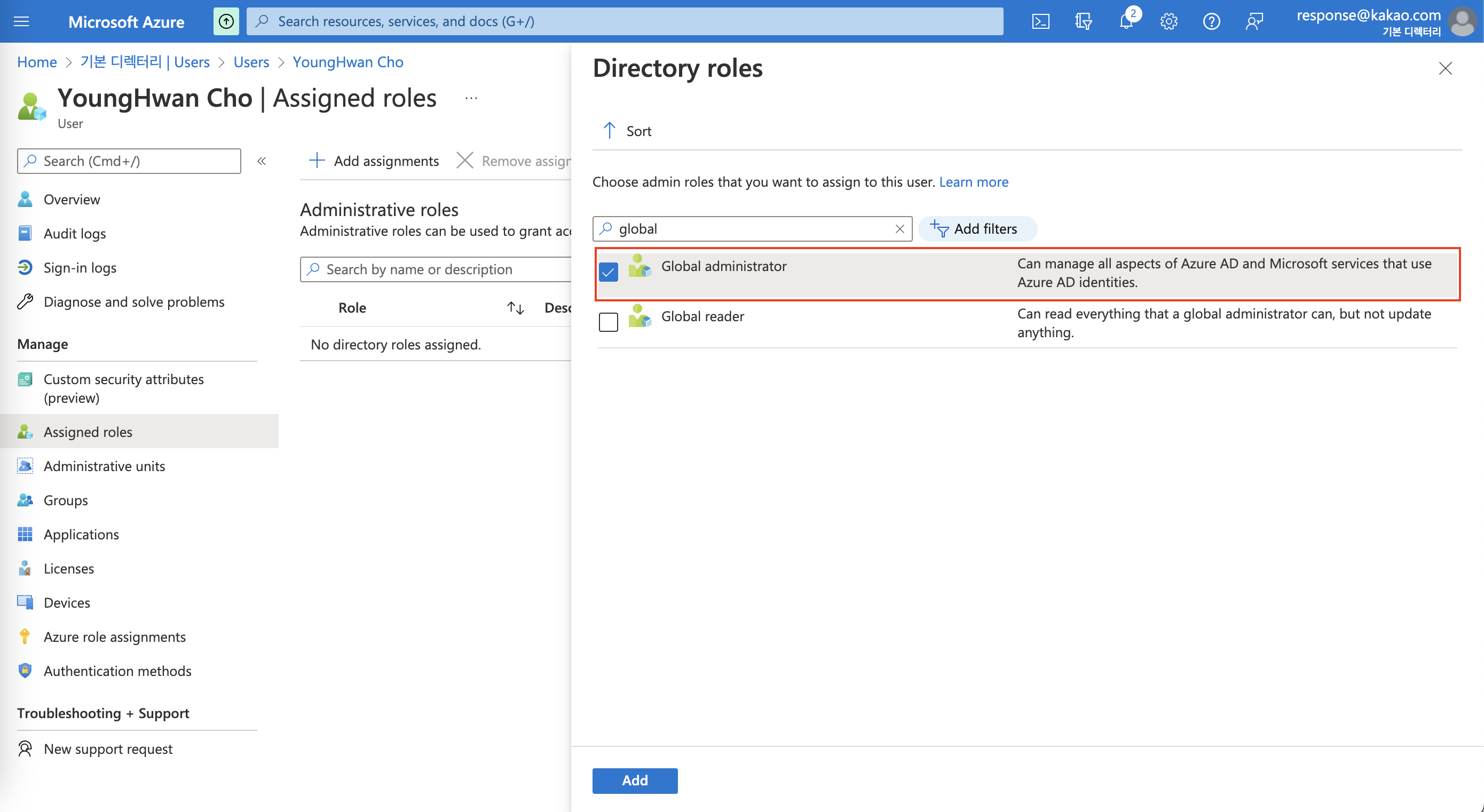
Task: Click Add filters button
Action: (x=977, y=229)
